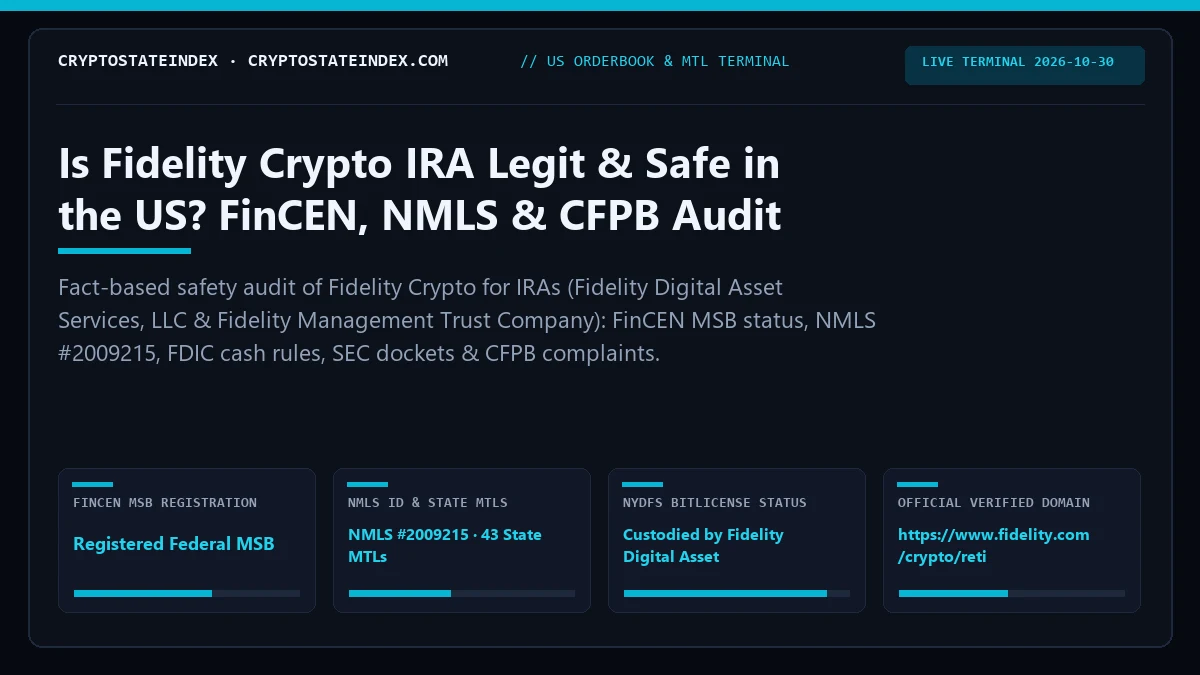Click the NMLS ID & STATE MTLS card label
The image size is (1200, 675).
(x=428, y=503)
